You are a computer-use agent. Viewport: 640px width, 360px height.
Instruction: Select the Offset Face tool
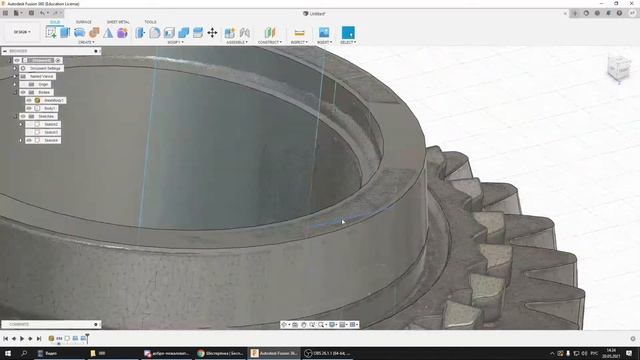coord(198,33)
